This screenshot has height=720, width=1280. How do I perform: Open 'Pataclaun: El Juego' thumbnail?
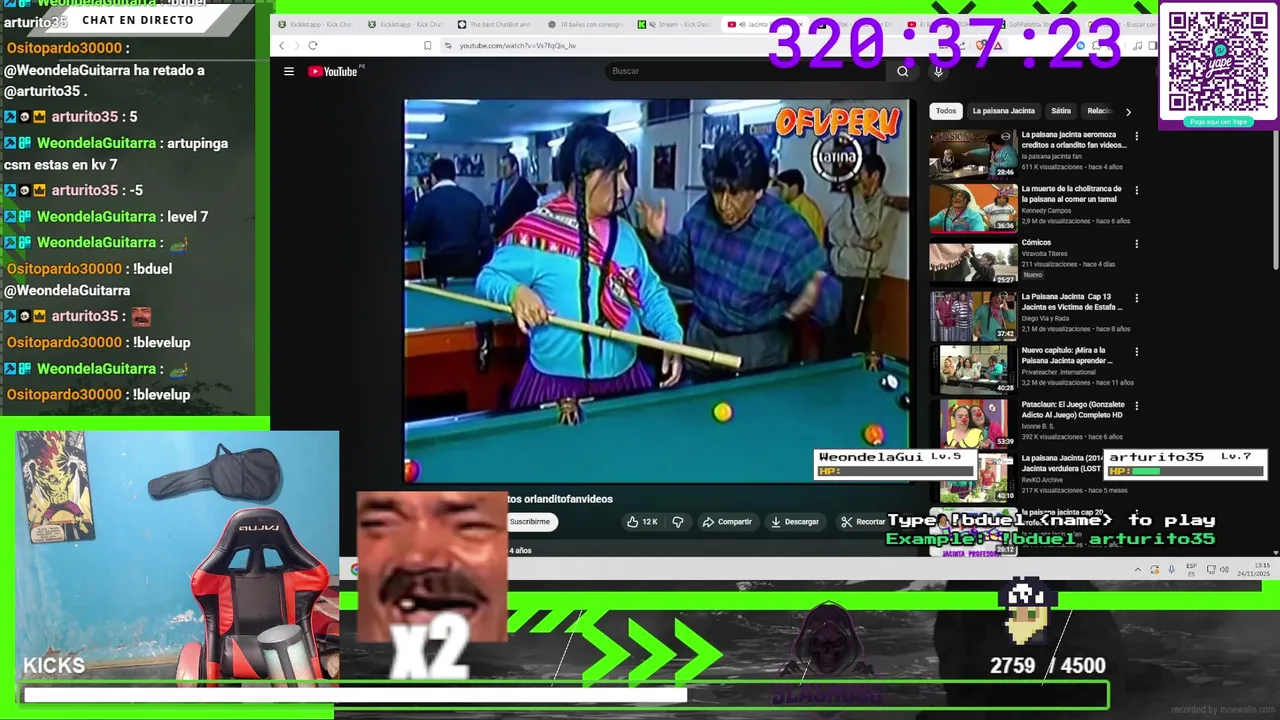(973, 423)
